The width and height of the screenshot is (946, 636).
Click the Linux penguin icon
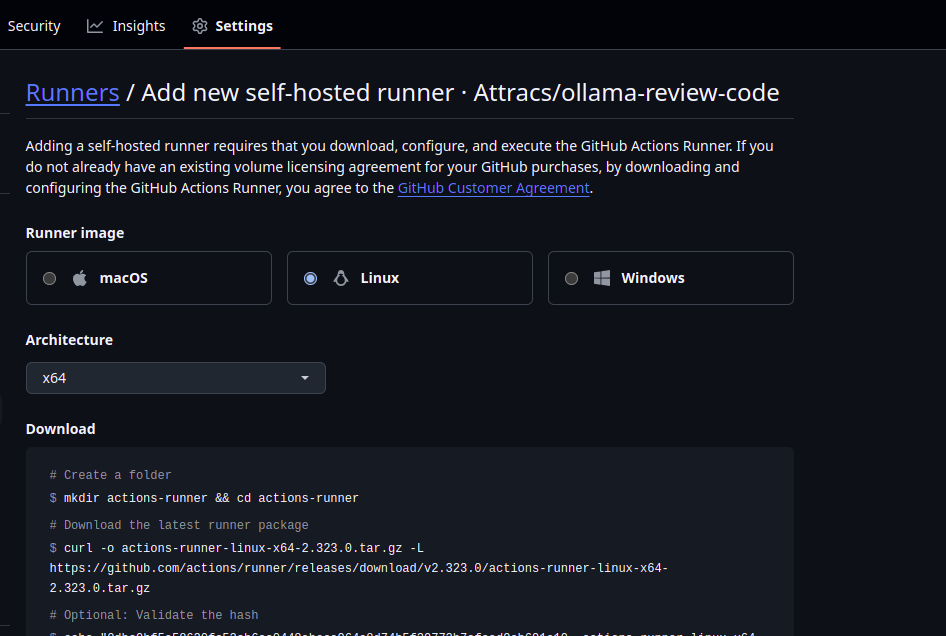[341, 278]
